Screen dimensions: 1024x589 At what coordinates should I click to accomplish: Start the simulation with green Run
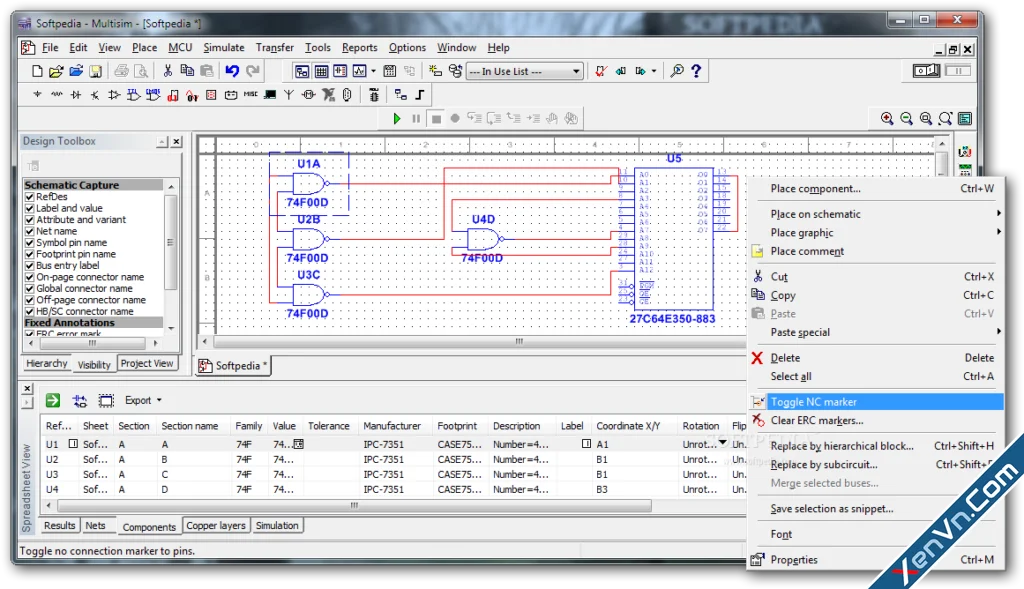396,119
